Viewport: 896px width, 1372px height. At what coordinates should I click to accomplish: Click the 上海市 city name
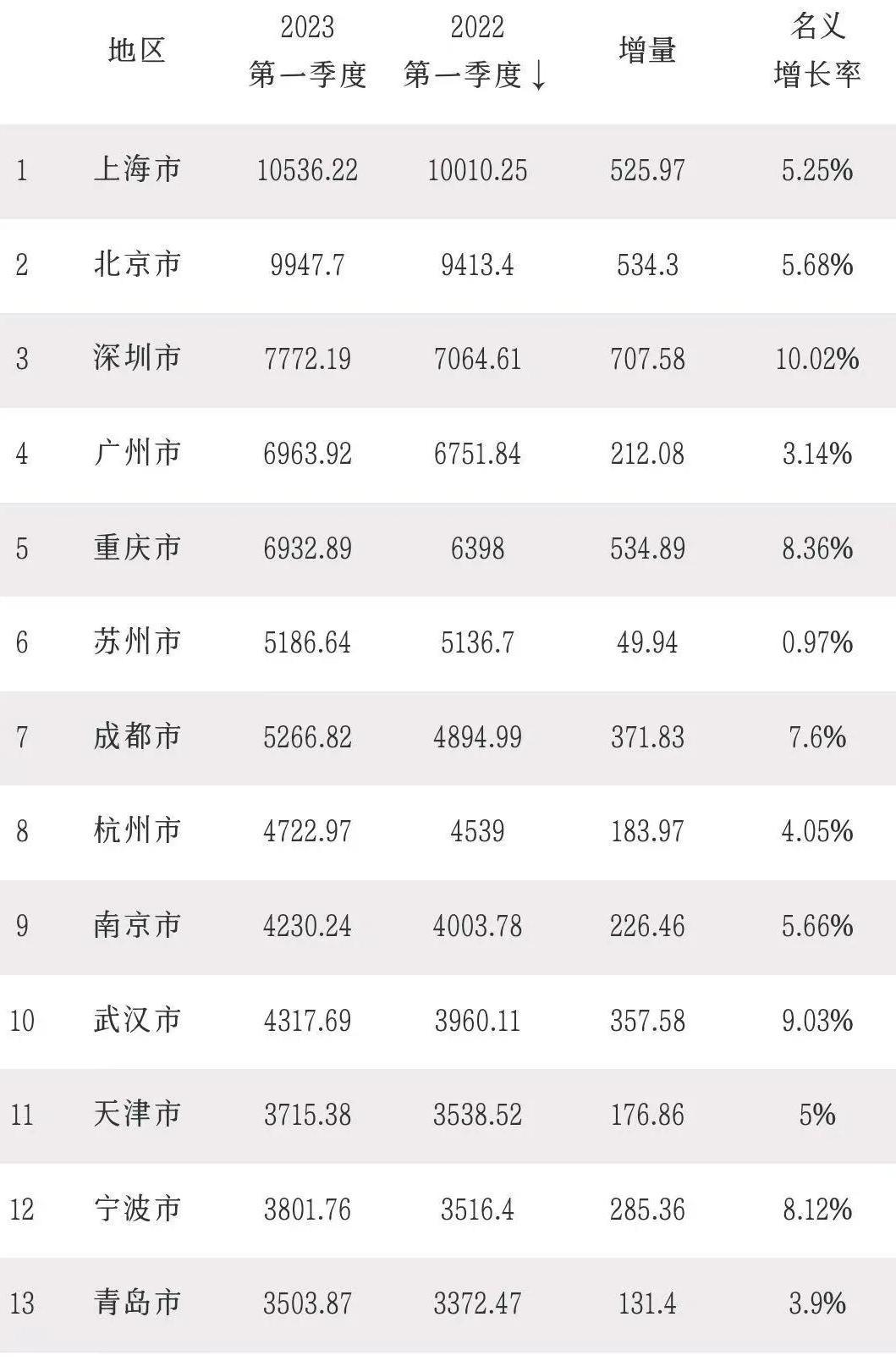pos(137,170)
